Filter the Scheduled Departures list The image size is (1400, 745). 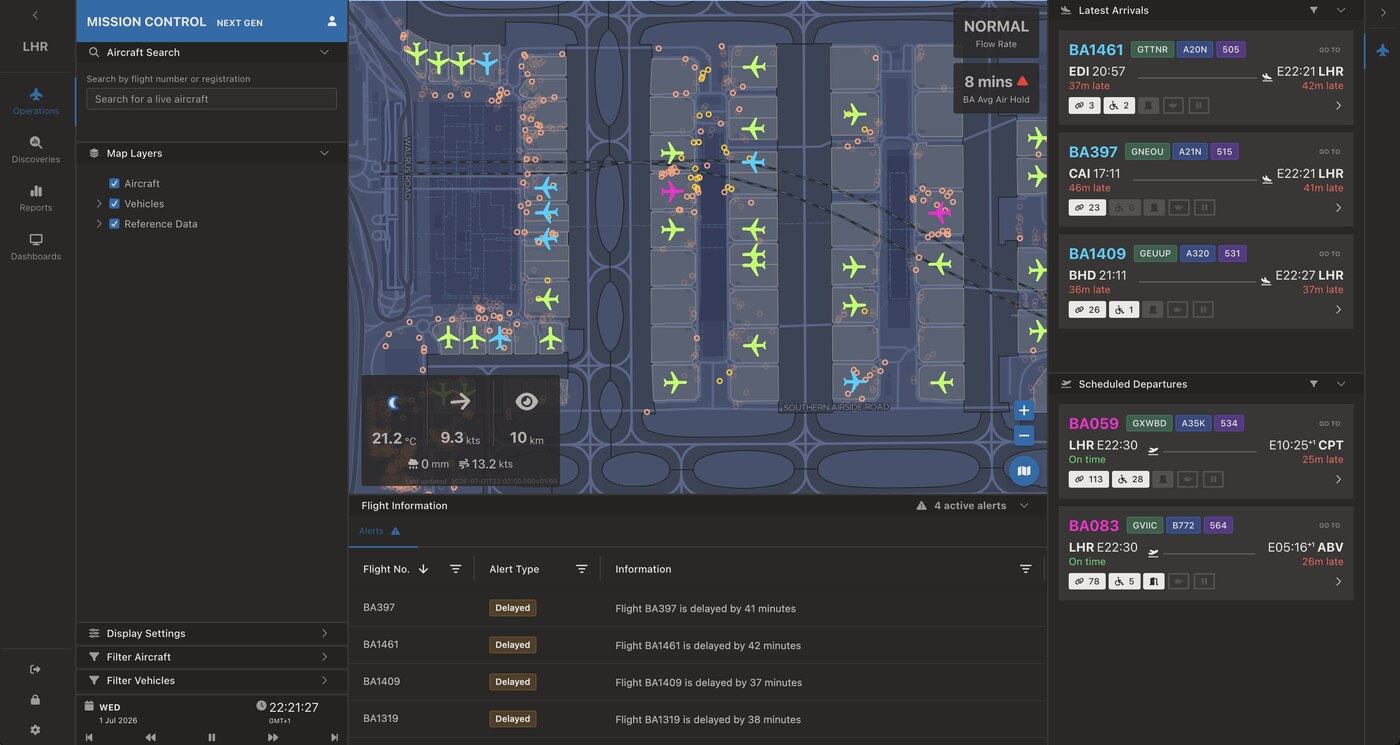click(1314, 384)
